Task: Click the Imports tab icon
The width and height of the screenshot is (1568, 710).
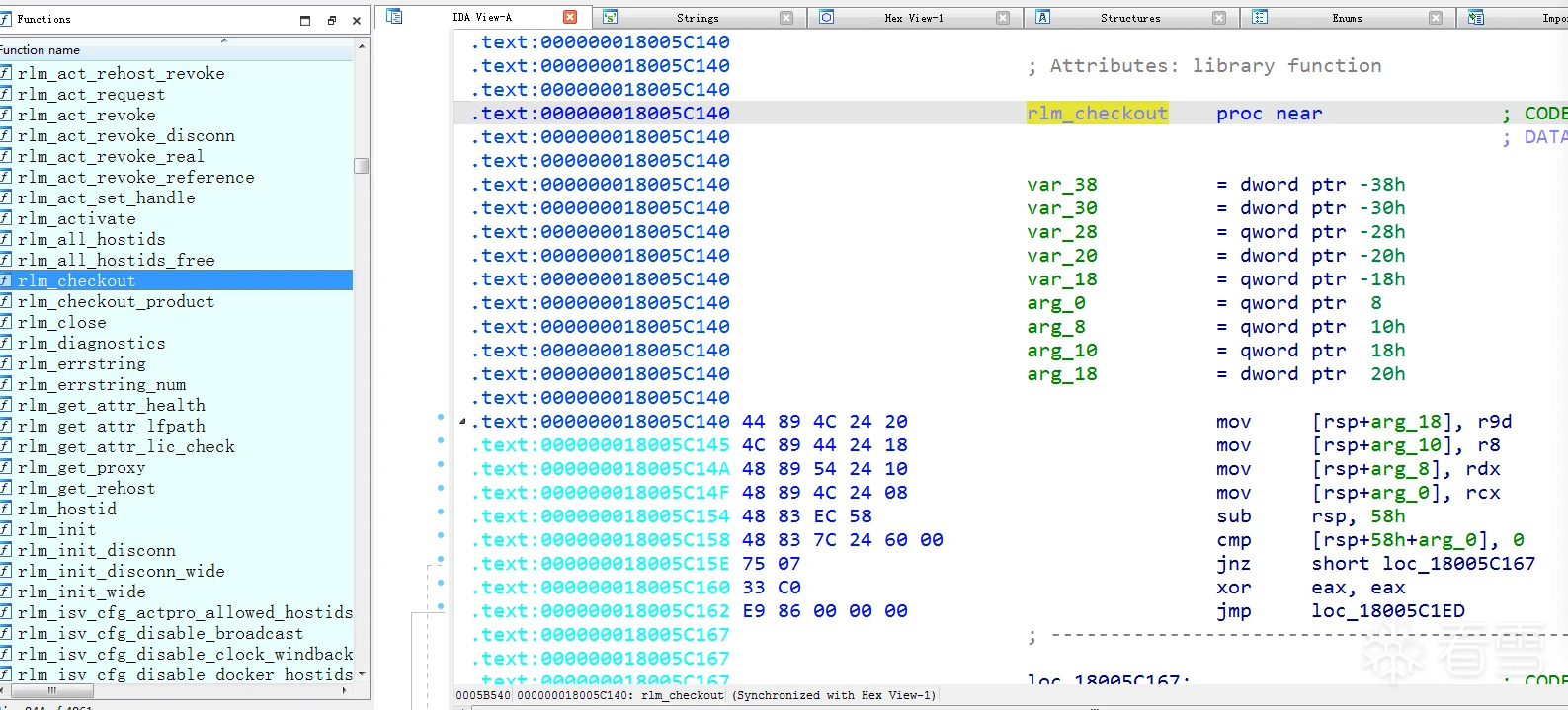Action: [1475, 17]
